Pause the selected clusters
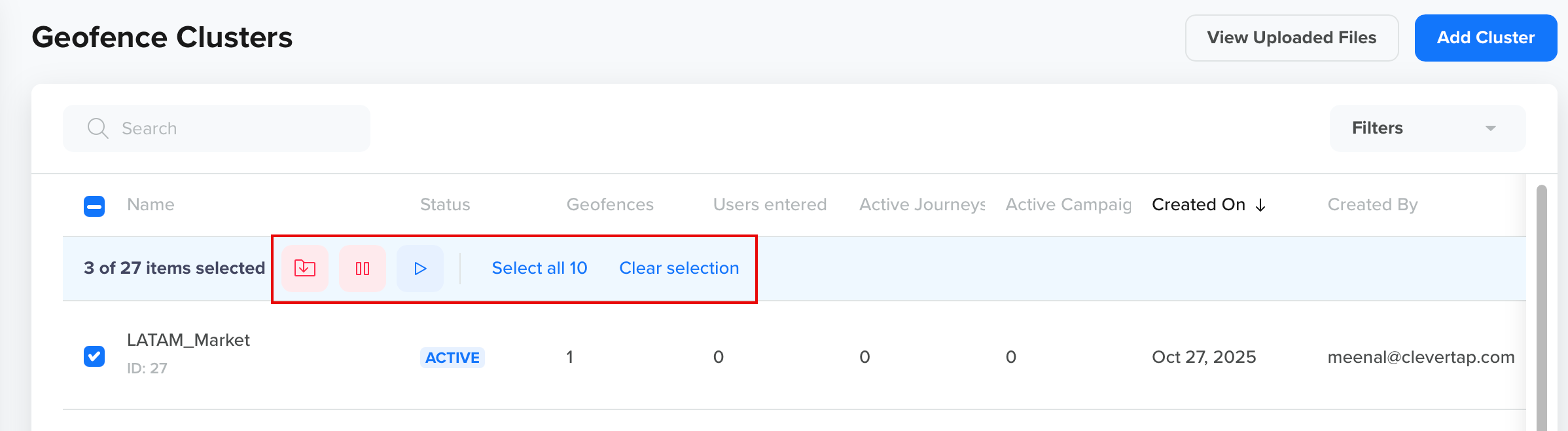 [x=362, y=268]
